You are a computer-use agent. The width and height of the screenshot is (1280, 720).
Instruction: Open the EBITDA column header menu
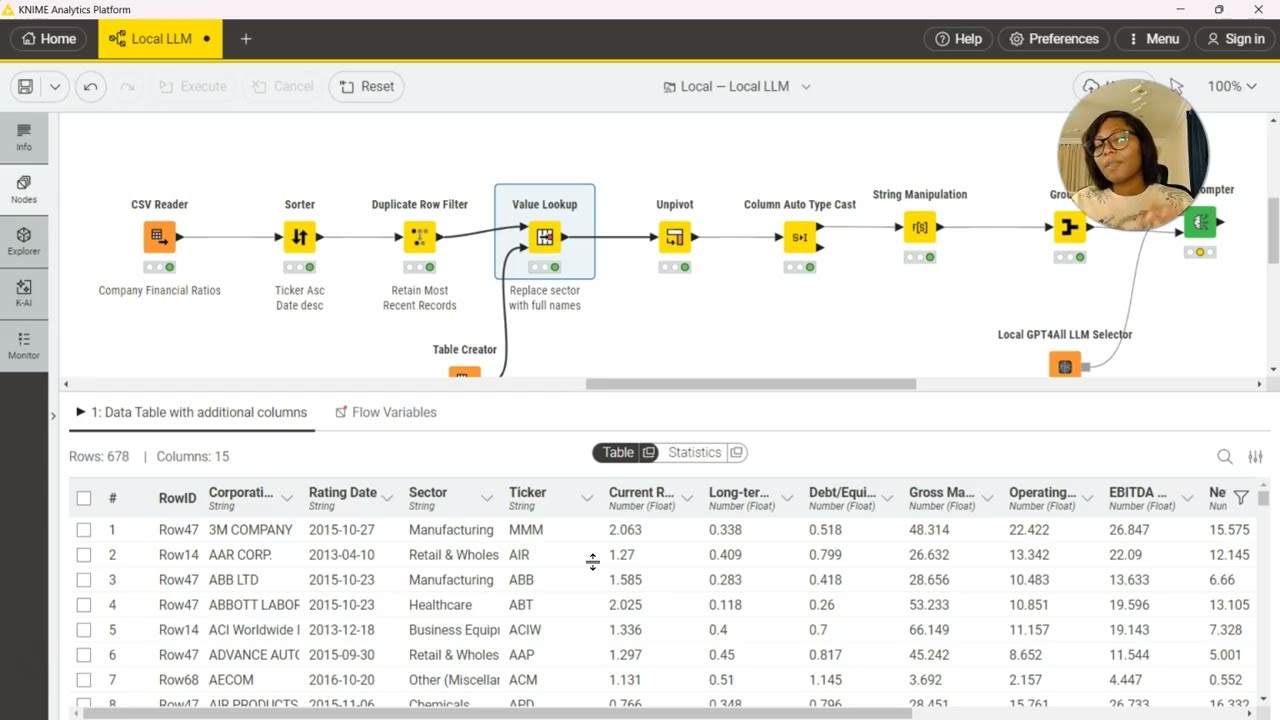click(x=1187, y=497)
